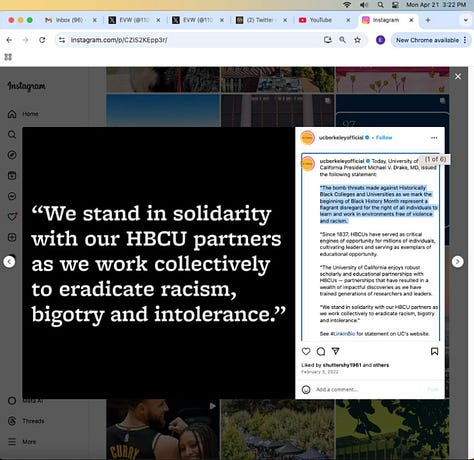Open the Notifications heart in the sidebar

pos(12,217)
